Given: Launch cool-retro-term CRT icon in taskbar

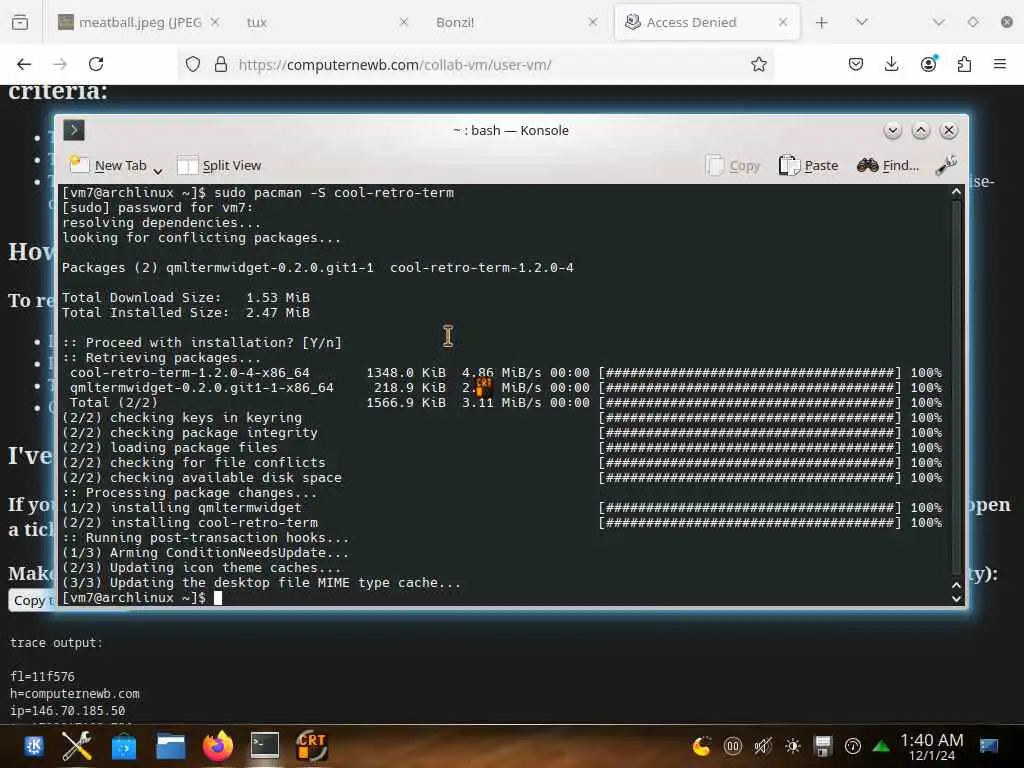Looking at the screenshot, I should 312,745.
